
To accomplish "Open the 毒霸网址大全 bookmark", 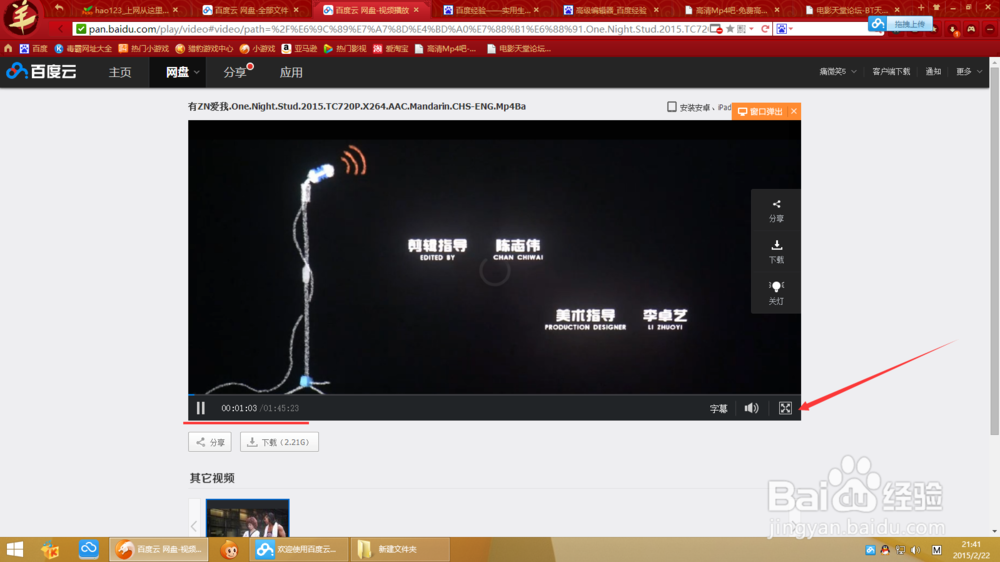I will tap(83, 48).
